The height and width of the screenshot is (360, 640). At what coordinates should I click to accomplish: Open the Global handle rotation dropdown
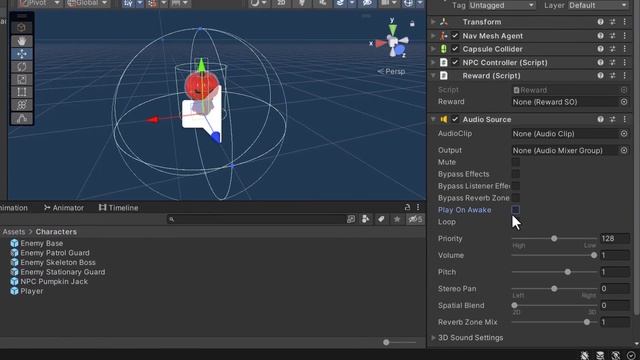point(87,3)
